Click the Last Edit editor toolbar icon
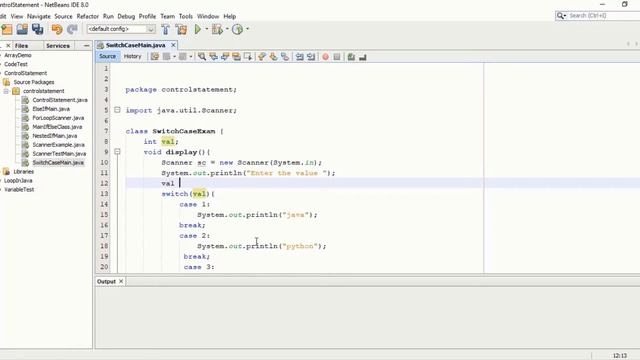The width and height of the screenshot is (640, 360). [155, 57]
